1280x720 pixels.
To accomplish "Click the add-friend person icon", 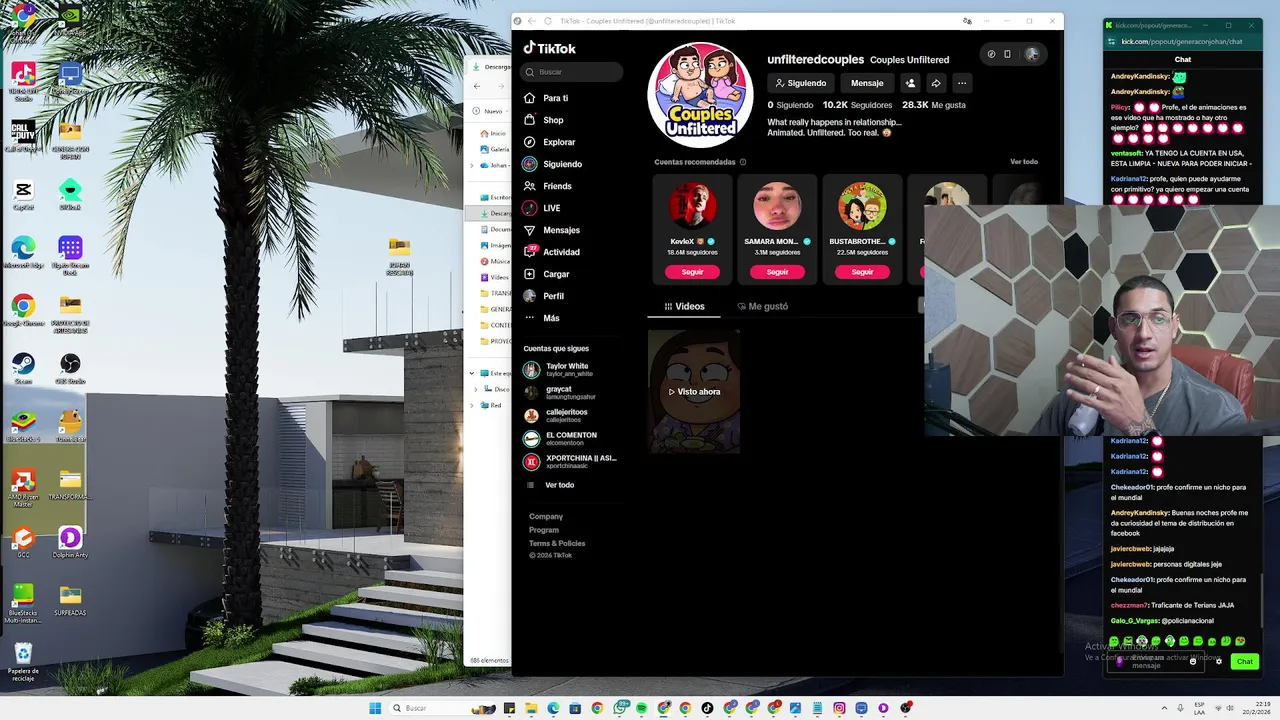I will (910, 83).
